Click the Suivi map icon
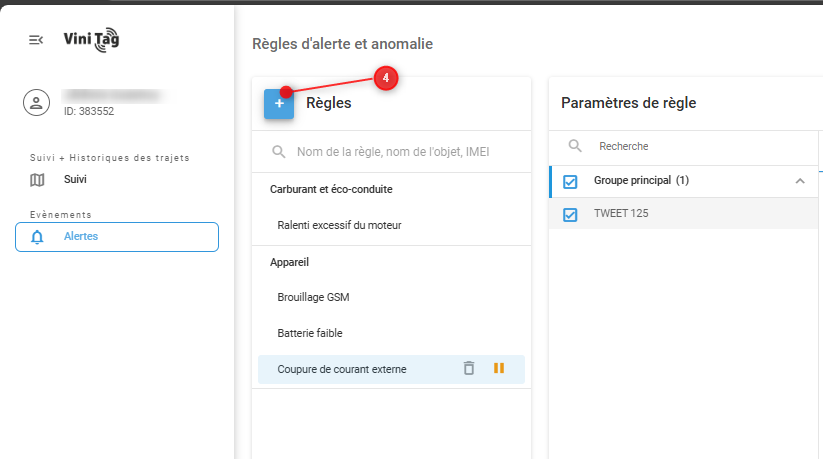 pyautogui.click(x=37, y=180)
